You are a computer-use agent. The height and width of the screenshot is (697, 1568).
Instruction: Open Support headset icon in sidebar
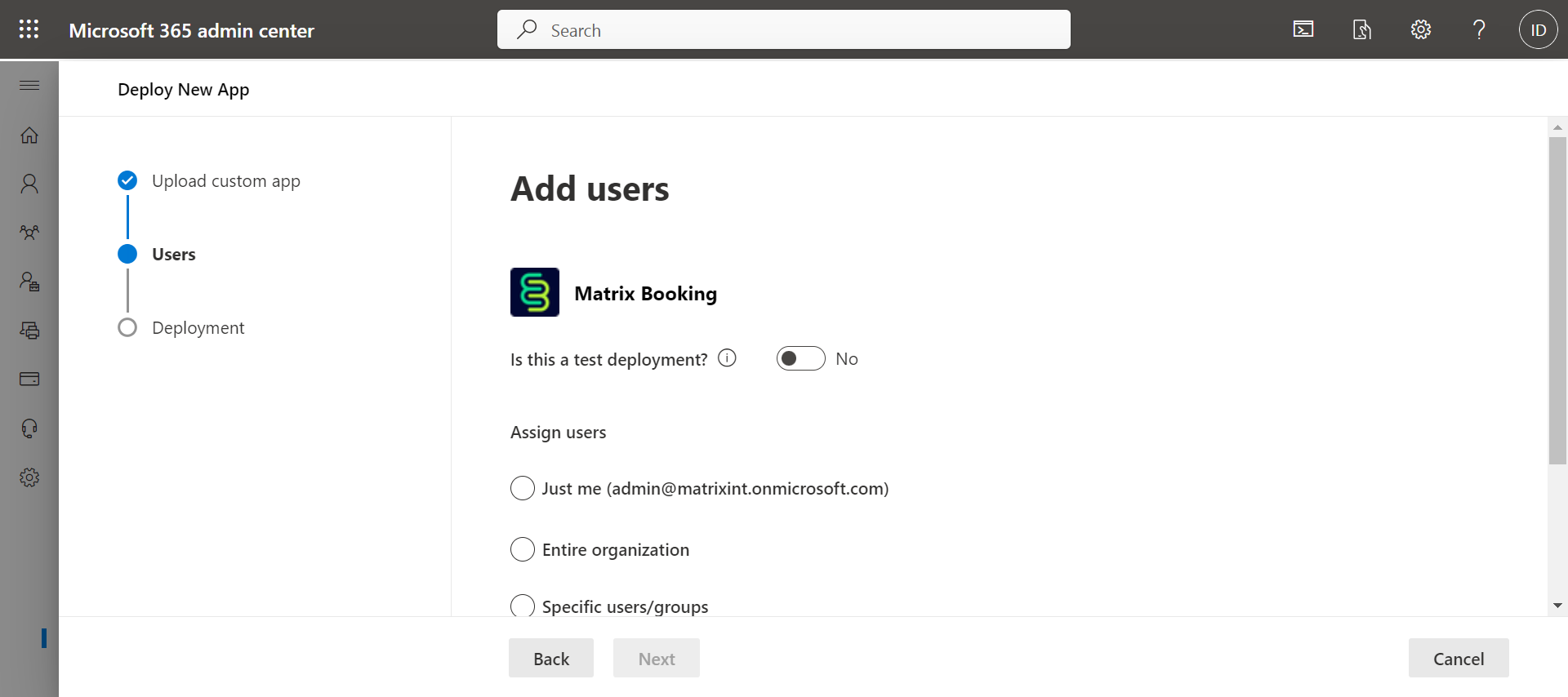point(29,428)
